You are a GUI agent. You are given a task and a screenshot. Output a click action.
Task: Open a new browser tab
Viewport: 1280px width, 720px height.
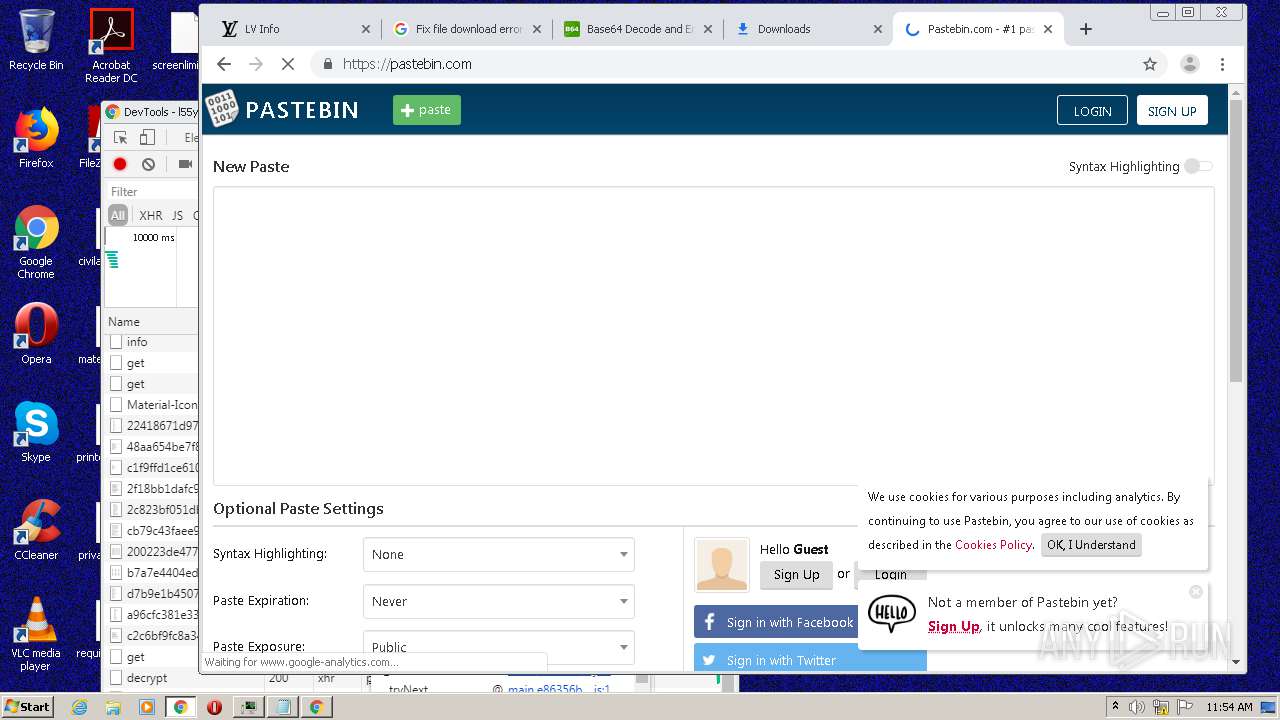1086,29
